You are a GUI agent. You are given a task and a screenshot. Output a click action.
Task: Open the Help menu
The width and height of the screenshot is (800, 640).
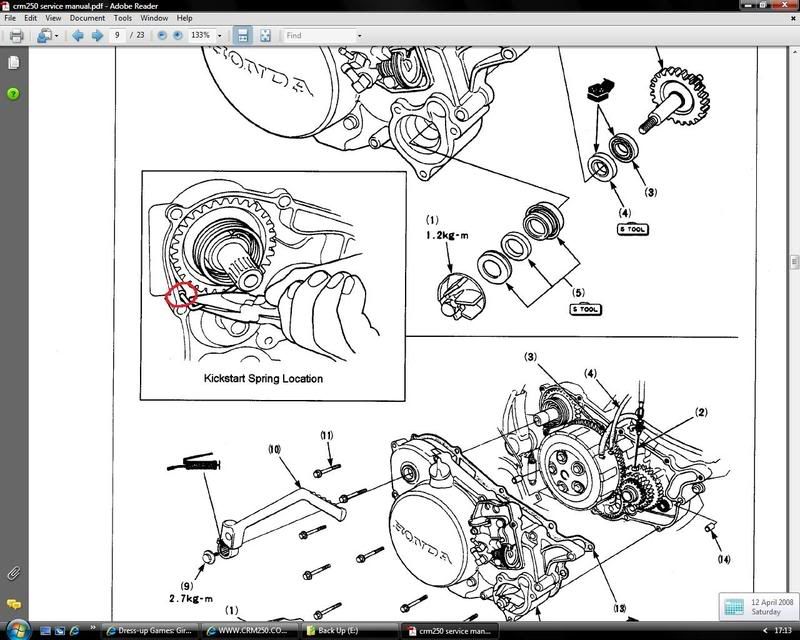click(184, 18)
